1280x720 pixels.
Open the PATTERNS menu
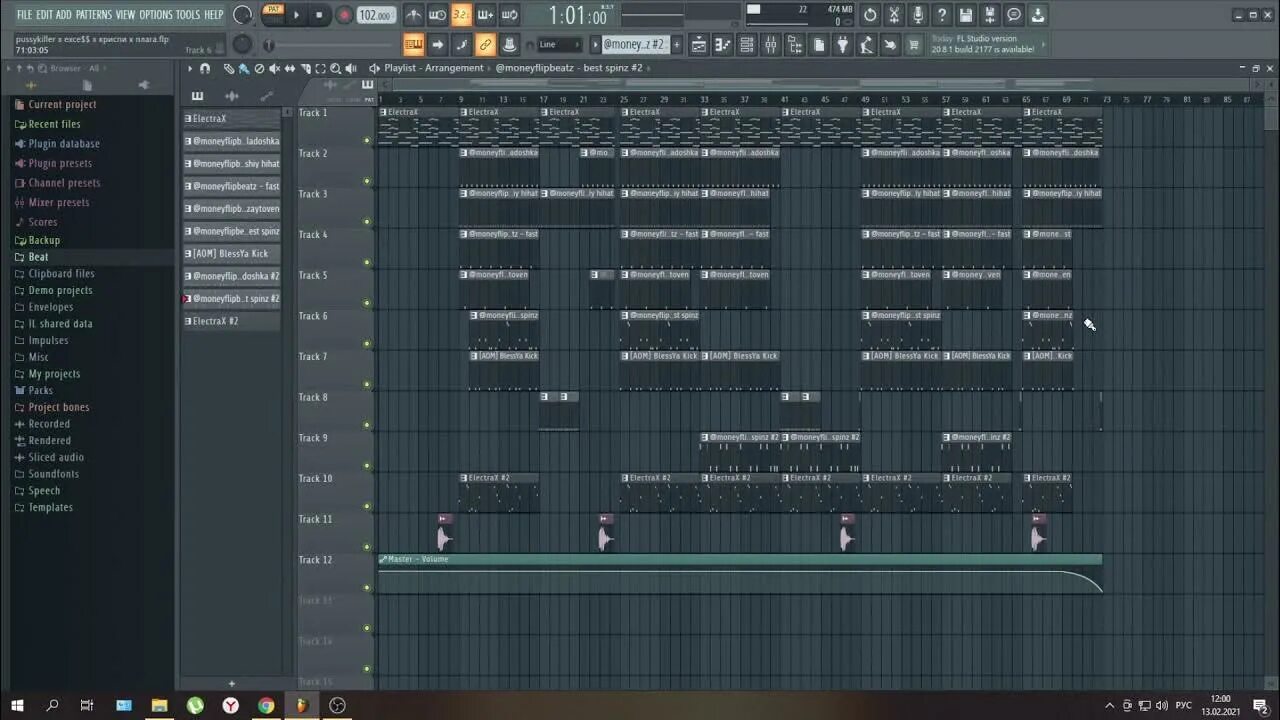(93, 15)
